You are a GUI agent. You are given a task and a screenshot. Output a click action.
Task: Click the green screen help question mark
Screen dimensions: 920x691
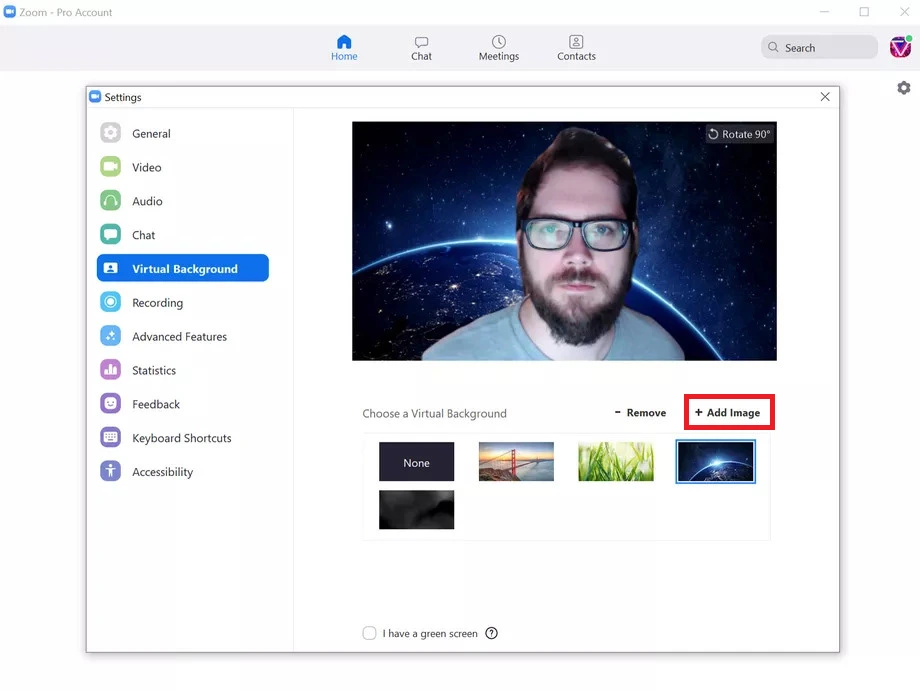point(491,633)
